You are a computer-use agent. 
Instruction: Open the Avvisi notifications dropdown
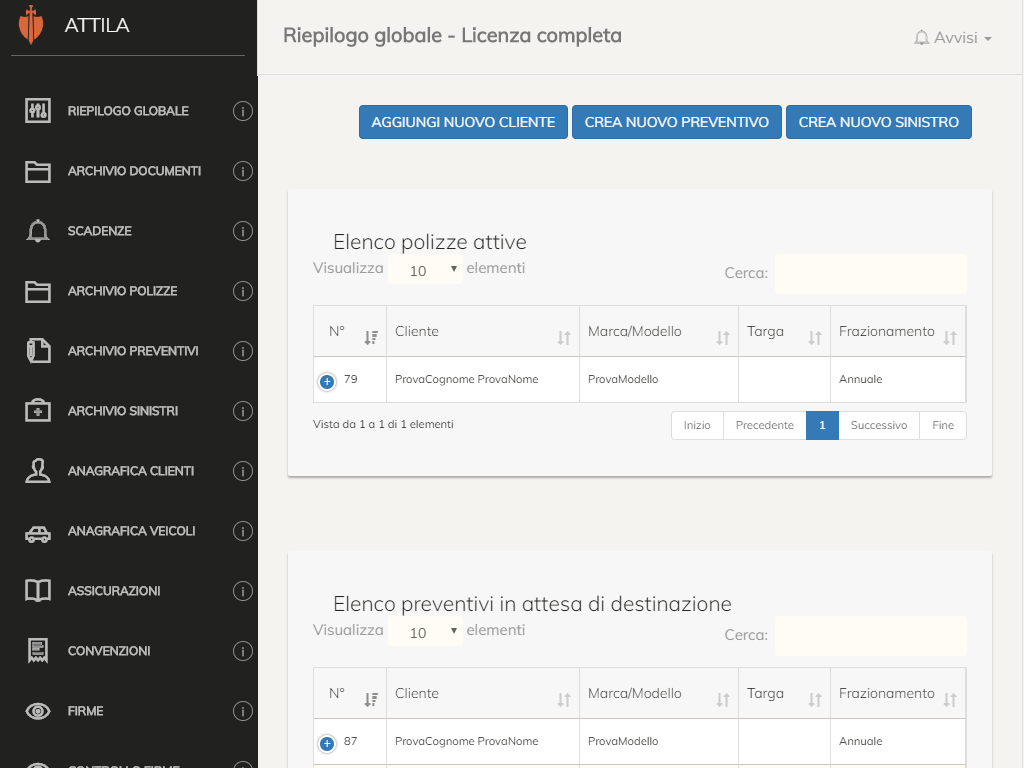[953, 38]
